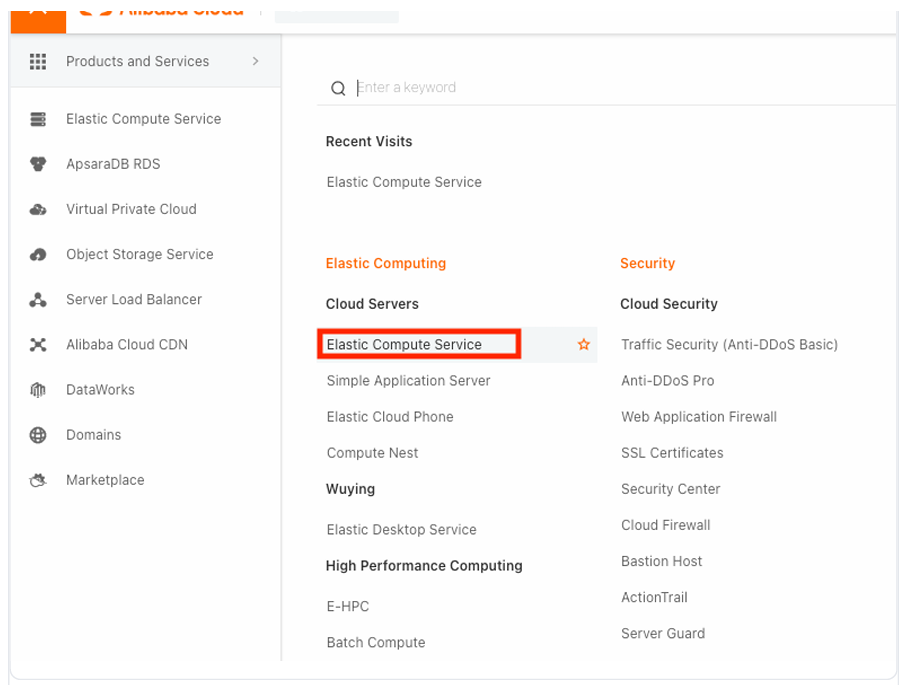Click the Elastic Compute Service sidebar icon
This screenshot has height=685, width=901.
[38, 119]
